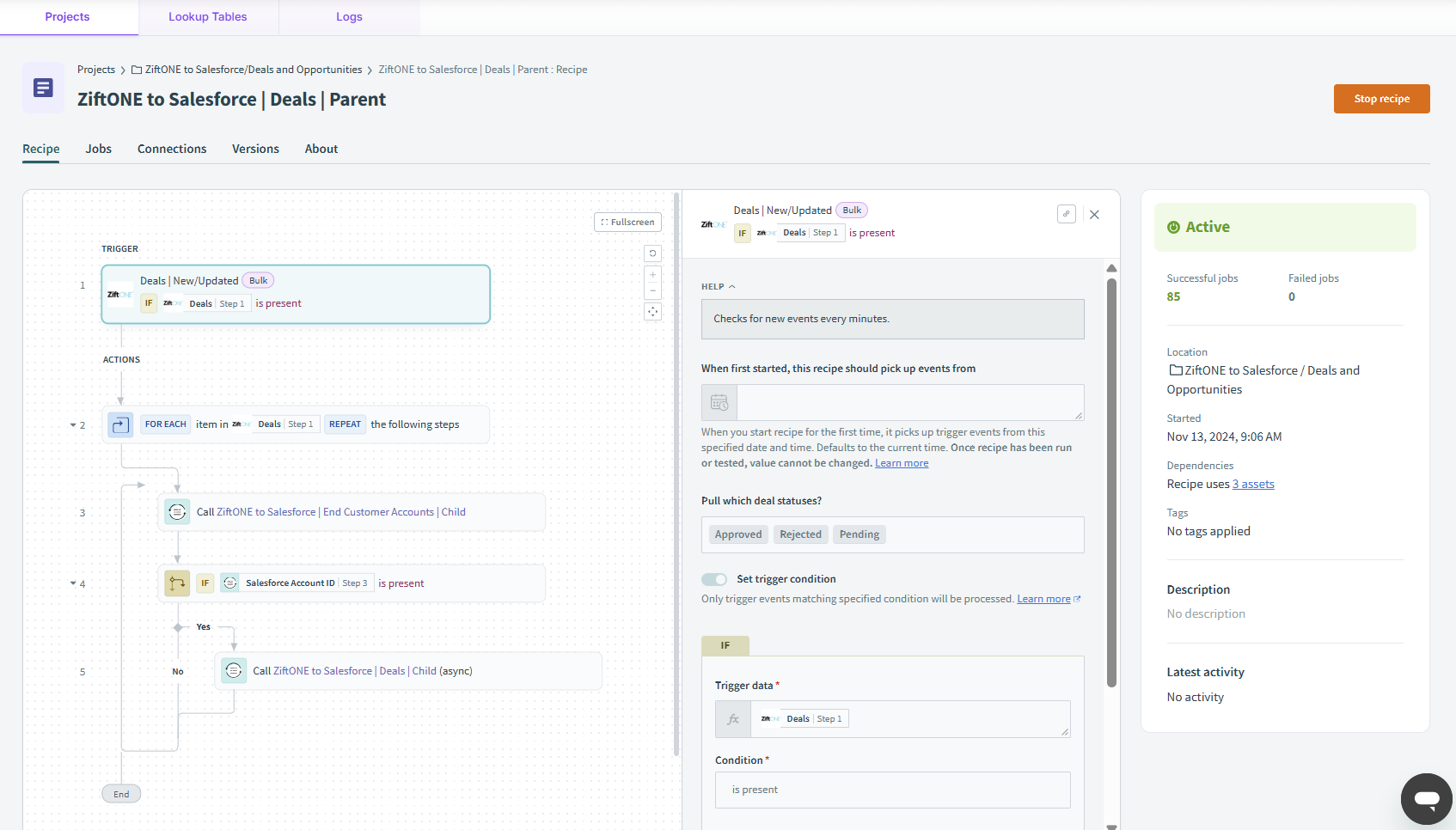Open the chat support widget
This screenshot has width=1456, height=830.
(x=1427, y=799)
